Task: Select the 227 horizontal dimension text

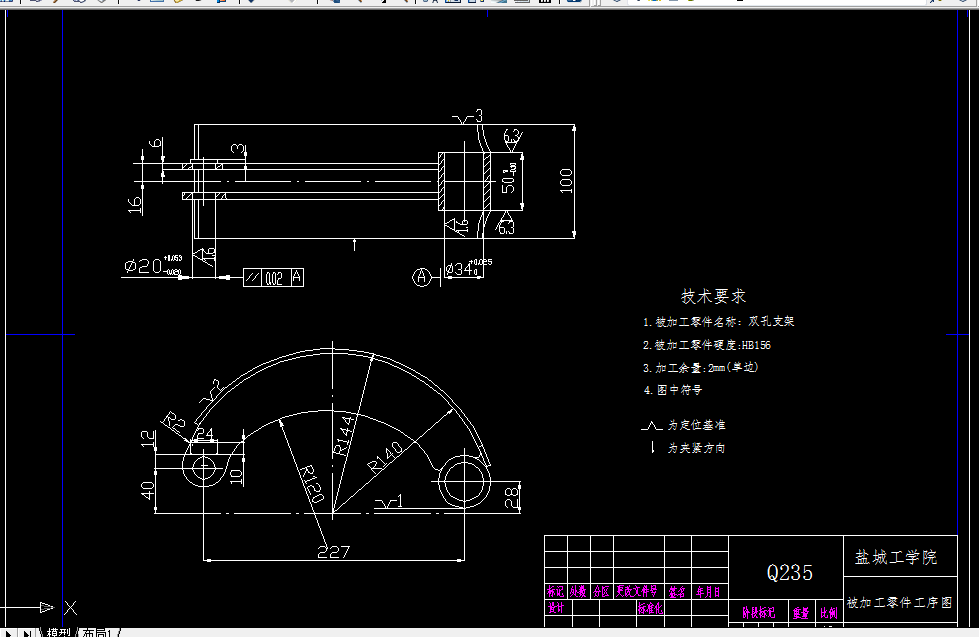Action: [x=333, y=551]
